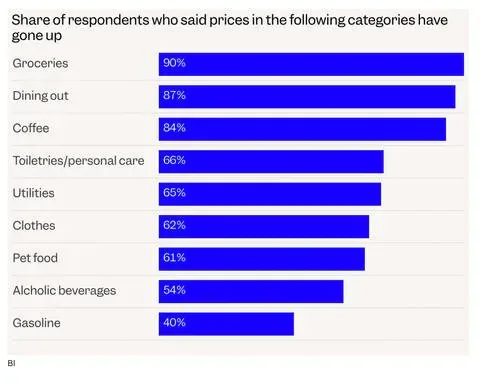Select the Clothes category label

[x=34, y=226]
